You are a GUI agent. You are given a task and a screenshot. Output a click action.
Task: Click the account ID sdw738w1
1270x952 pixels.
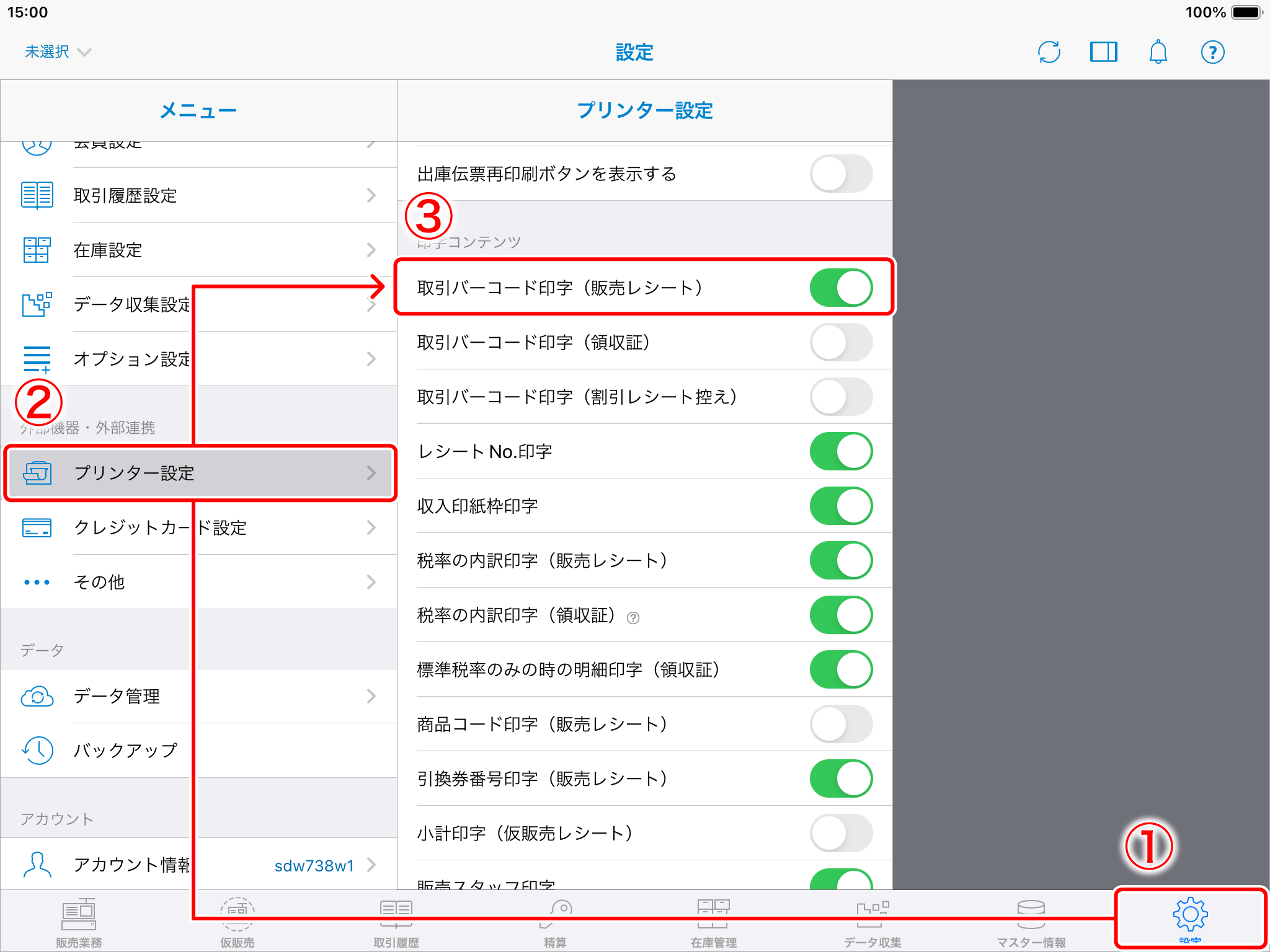point(314,865)
